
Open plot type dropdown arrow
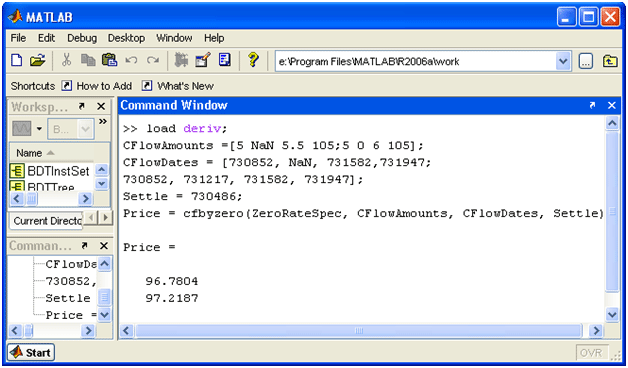pos(39,129)
